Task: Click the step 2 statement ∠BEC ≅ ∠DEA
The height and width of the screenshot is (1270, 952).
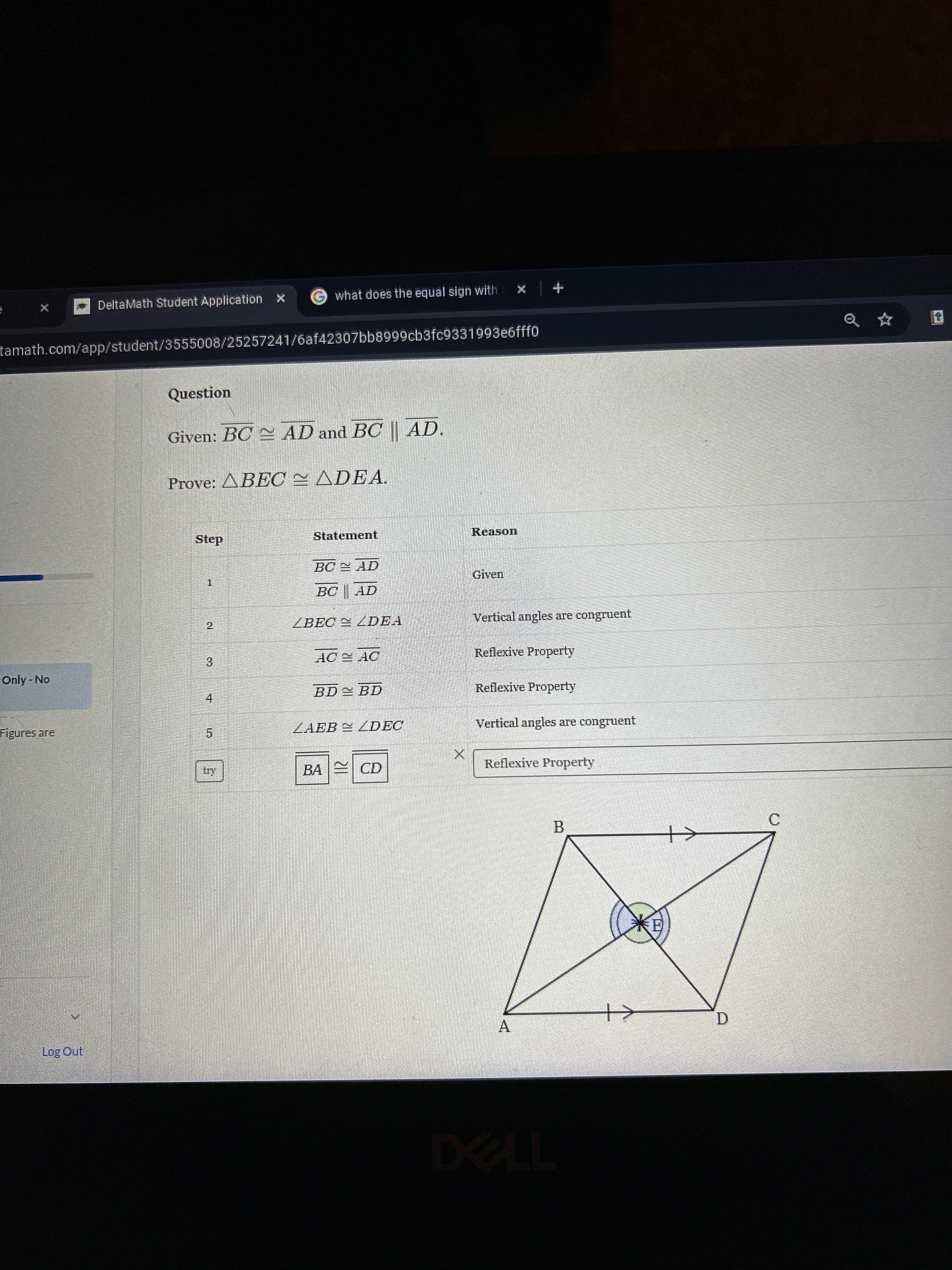Action: [347, 622]
